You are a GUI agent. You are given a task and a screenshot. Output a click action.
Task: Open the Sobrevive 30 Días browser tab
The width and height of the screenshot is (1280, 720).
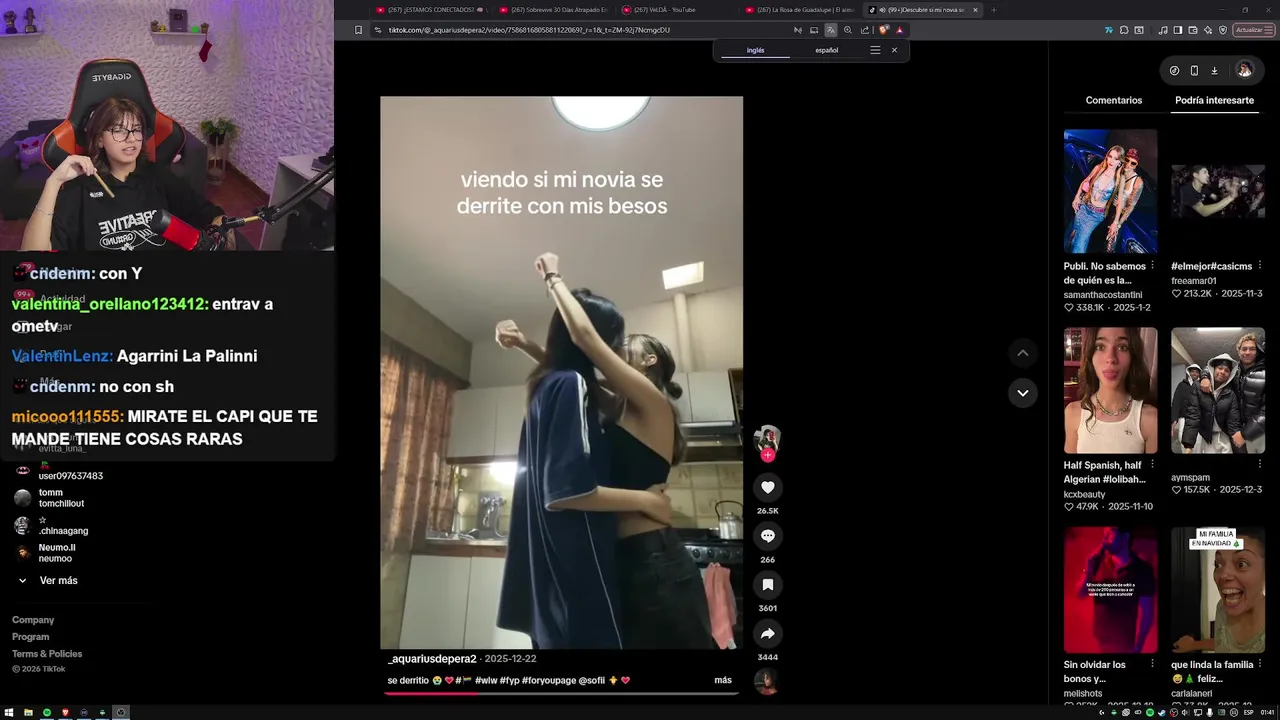click(x=555, y=10)
